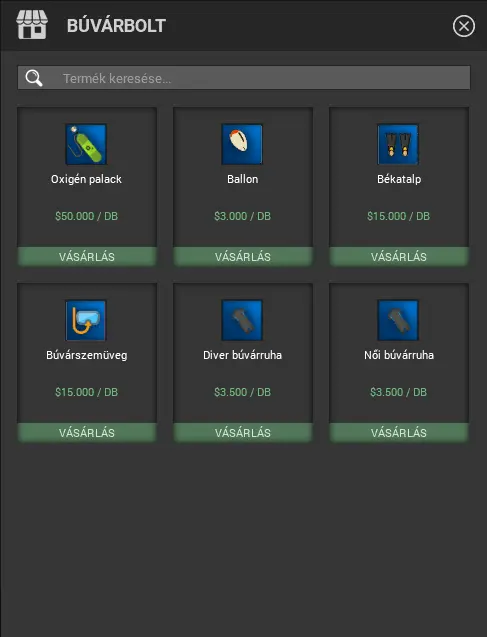Focus the Termék keresése search field
This screenshot has height=637, width=487.
tap(244, 78)
